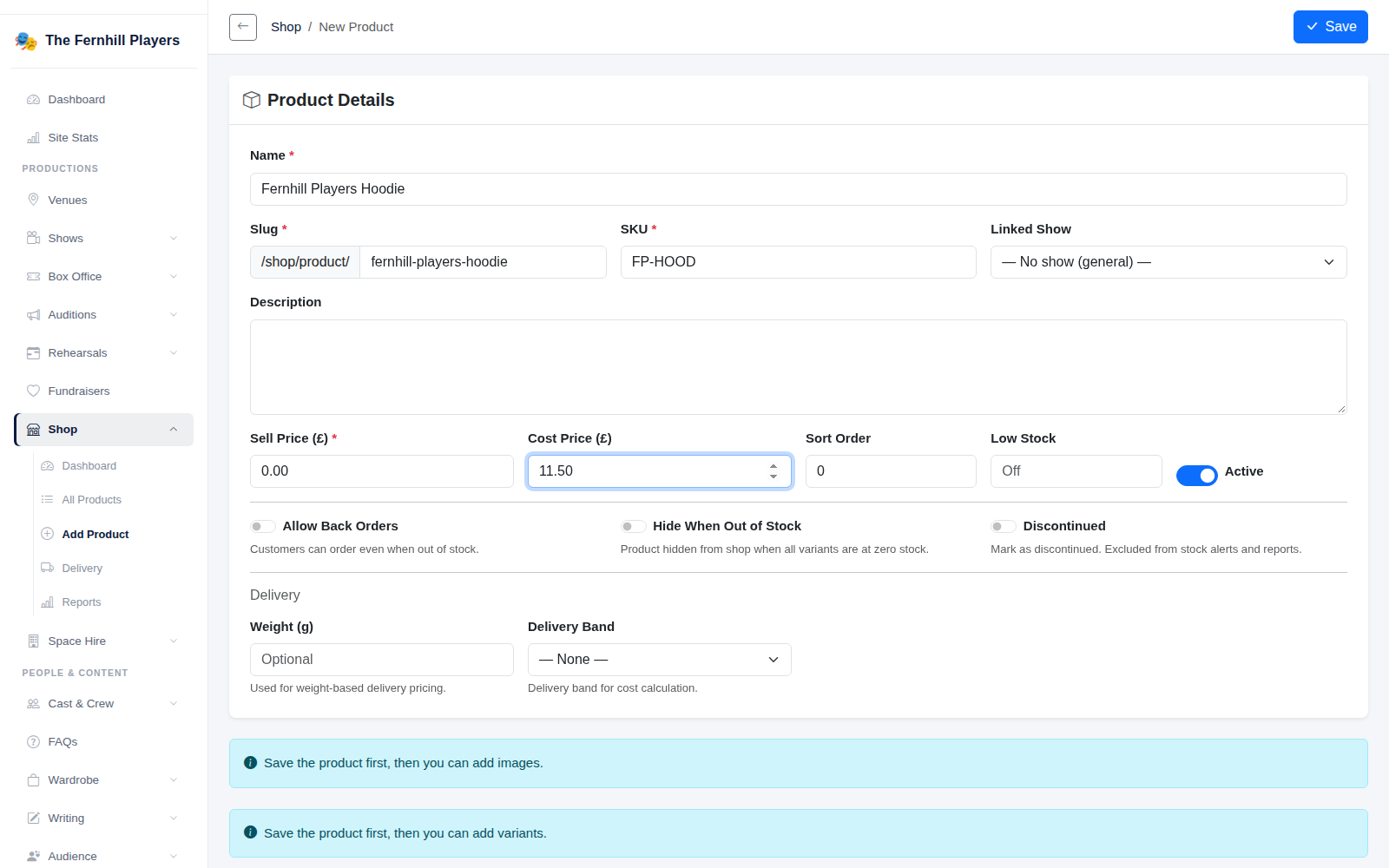This screenshot has height=868, width=1389.
Task: Toggle the Discontinued switch
Action: tap(1004, 526)
